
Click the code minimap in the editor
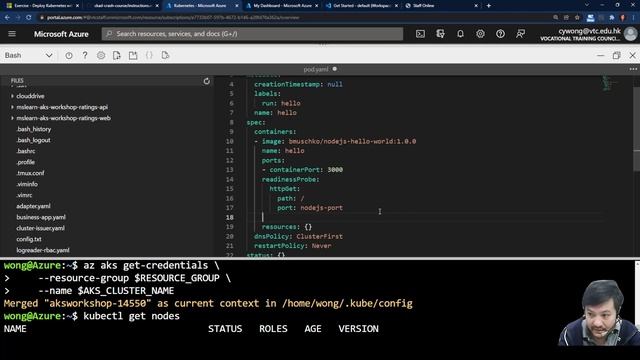click(x=608, y=83)
